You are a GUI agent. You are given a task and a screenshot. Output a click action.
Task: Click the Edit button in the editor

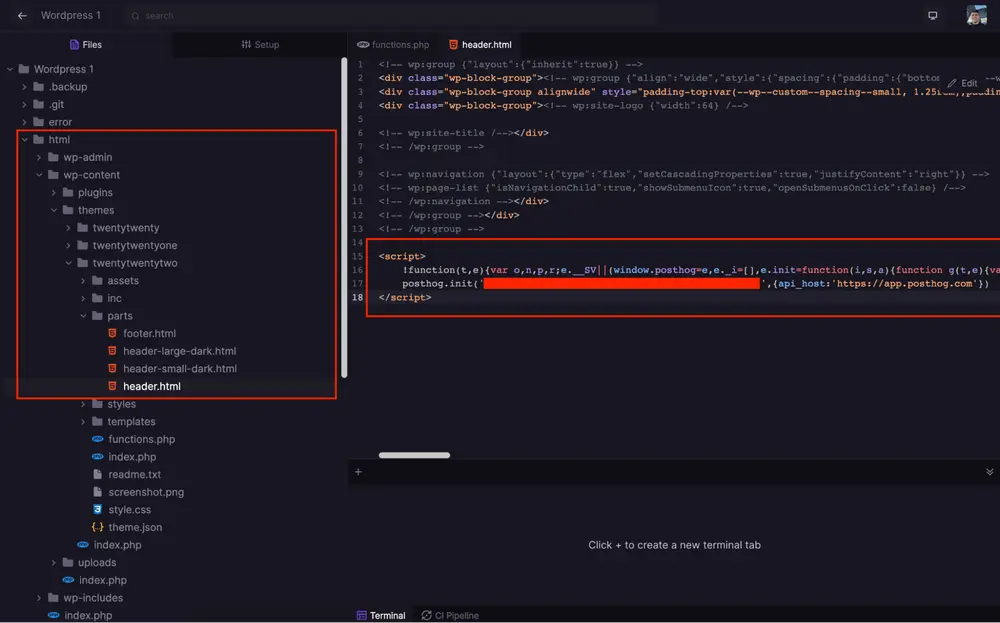click(962, 83)
